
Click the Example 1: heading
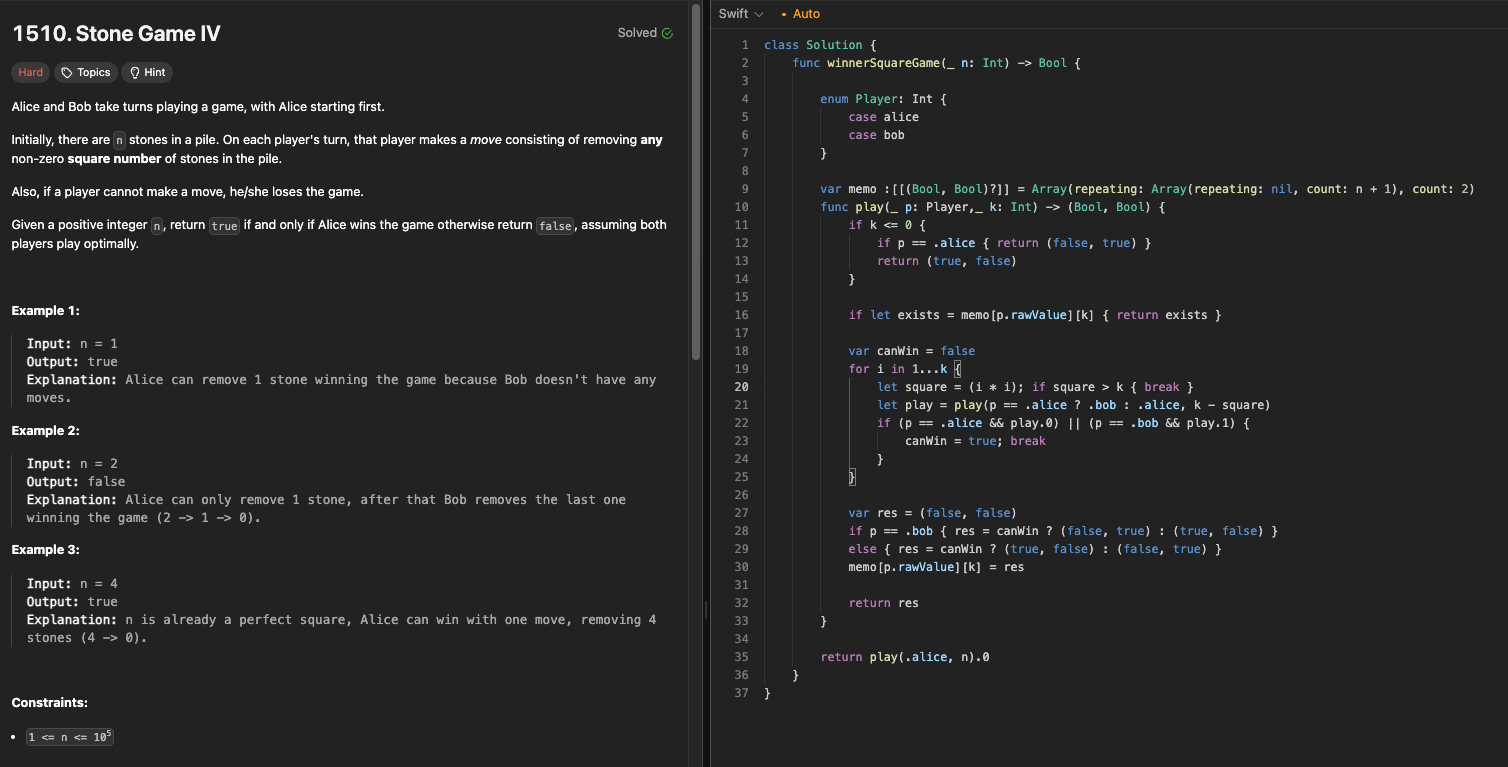[x=45, y=311]
